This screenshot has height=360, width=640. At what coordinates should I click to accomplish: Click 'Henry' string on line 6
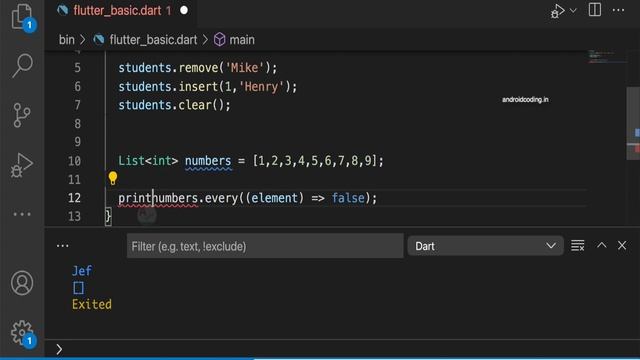click(x=261, y=87)
